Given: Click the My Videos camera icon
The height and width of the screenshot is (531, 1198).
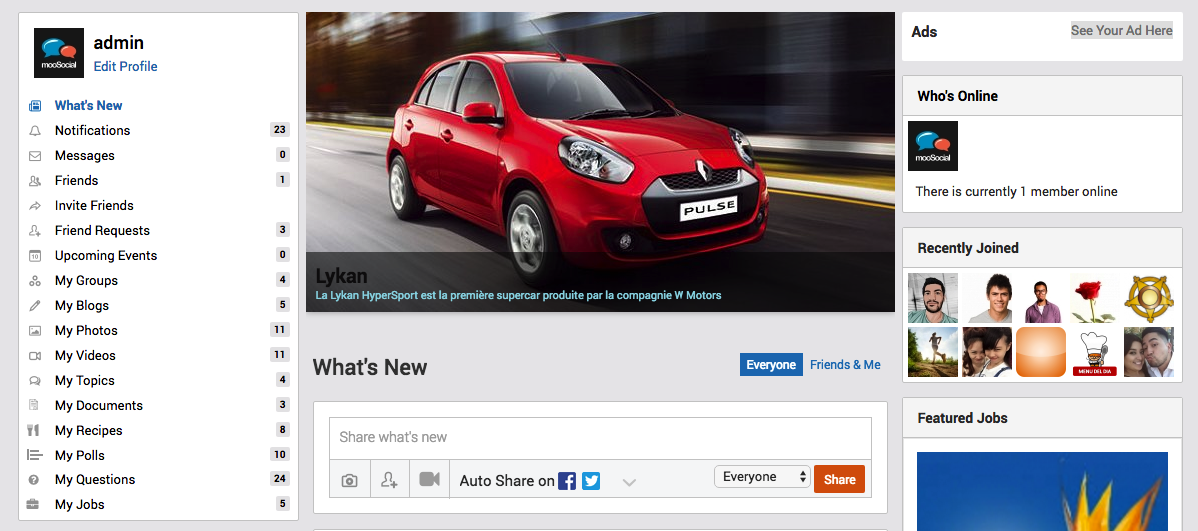Looking at the screenshot, I should click(34, 355).
